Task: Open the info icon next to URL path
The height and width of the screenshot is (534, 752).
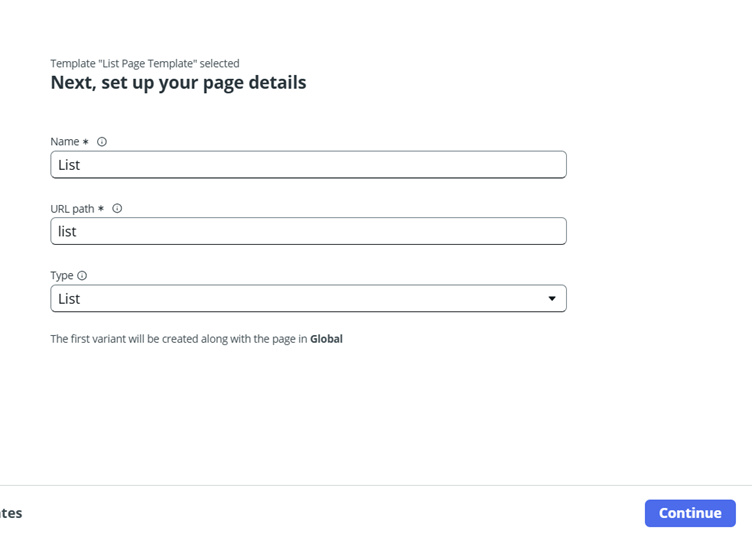Action: tap(117, 208)
